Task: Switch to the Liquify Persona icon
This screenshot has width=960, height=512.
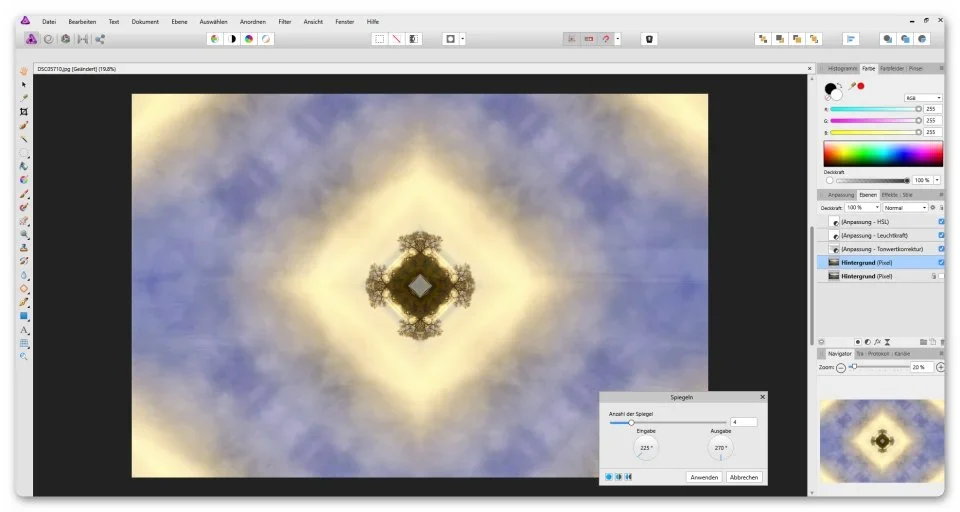Action: pyautogui.click(x=48, y=39)
